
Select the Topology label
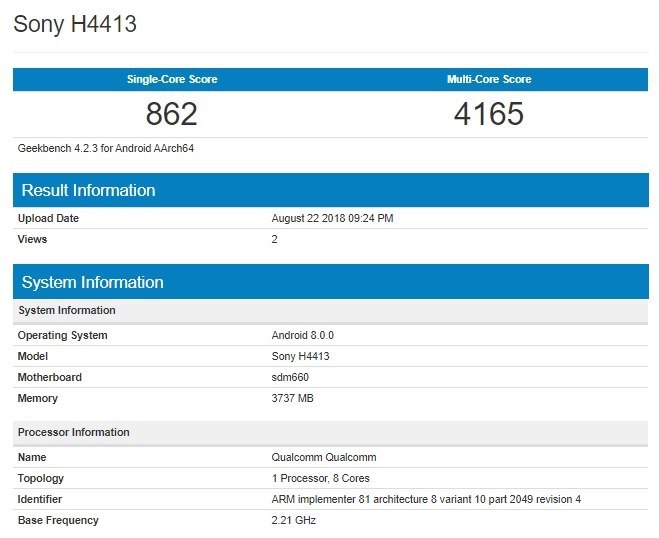(x=41, y=478)
